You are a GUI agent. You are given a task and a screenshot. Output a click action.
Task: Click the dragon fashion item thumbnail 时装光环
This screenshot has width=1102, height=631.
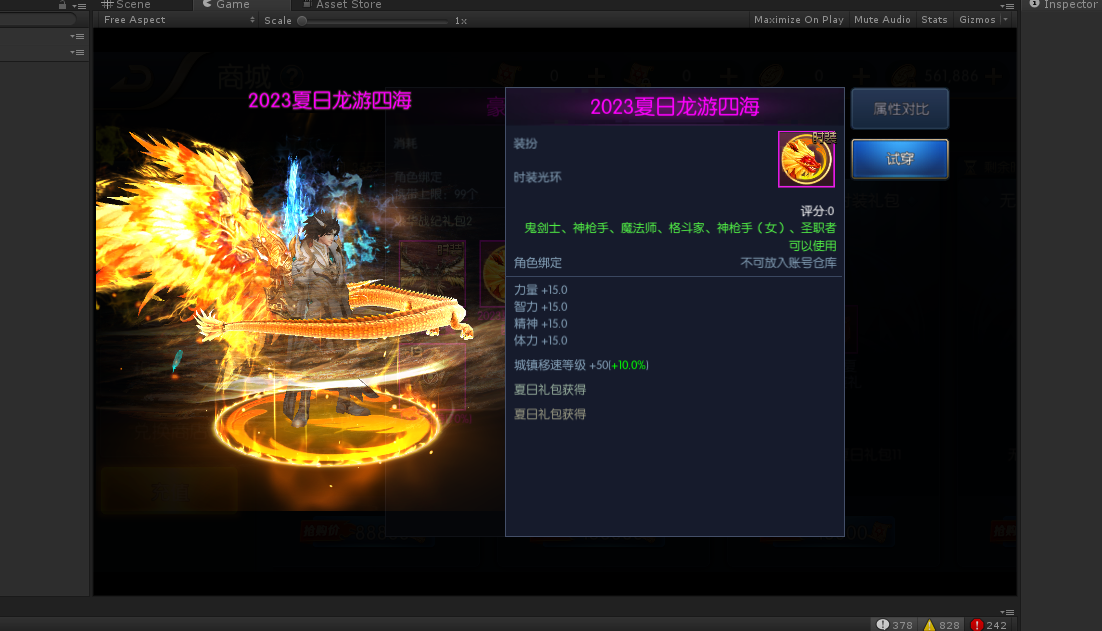click(x=806, y=159)
